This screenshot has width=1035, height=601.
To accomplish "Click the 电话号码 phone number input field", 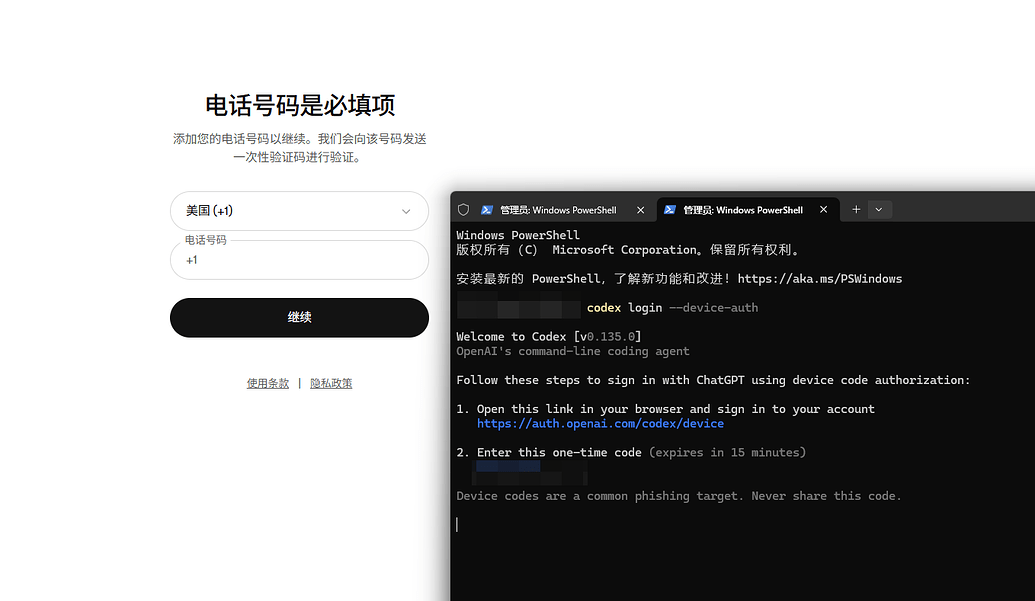I will pyautogui.click(x=299, y=260).
